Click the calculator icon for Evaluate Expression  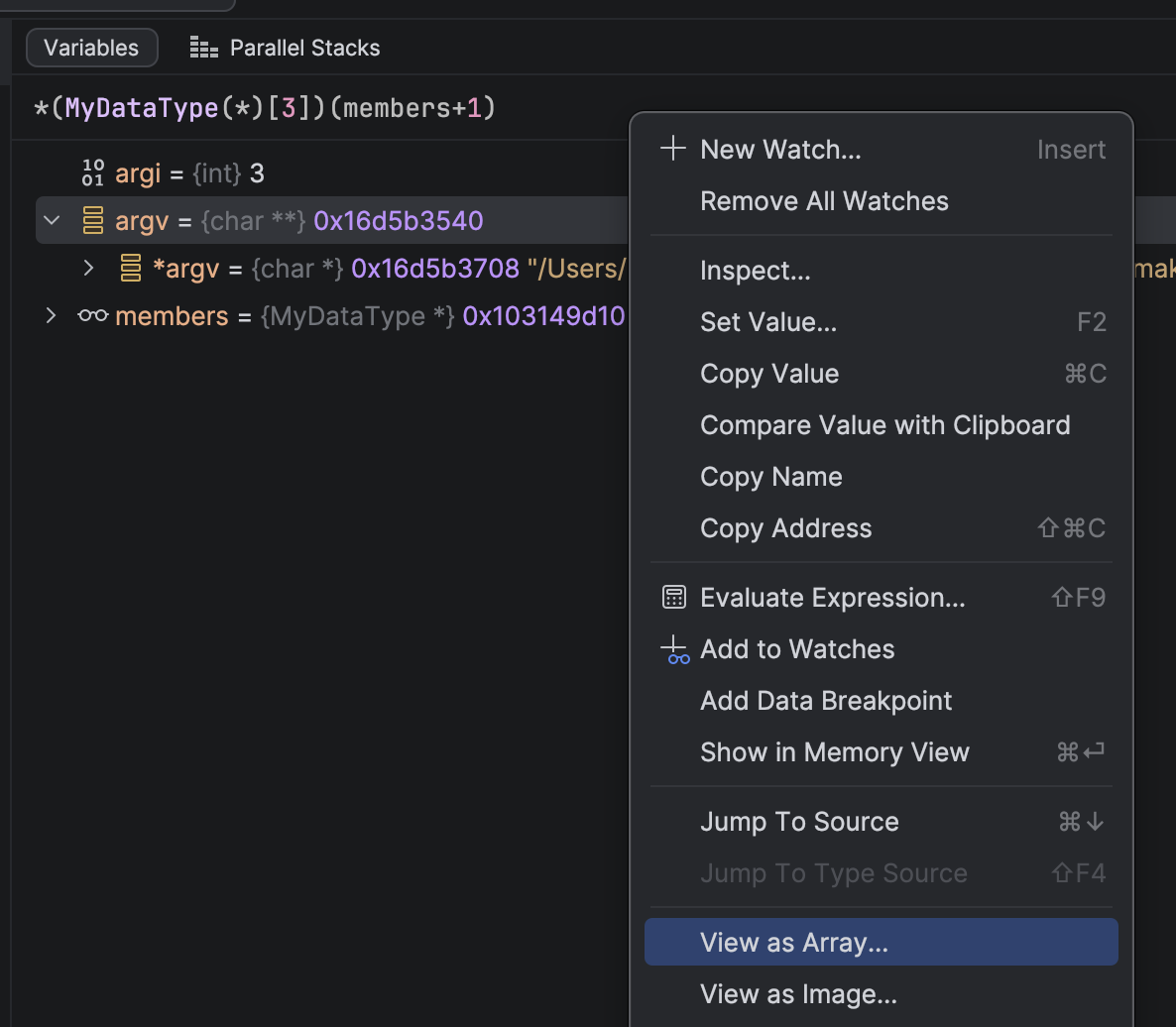point(673,598)
